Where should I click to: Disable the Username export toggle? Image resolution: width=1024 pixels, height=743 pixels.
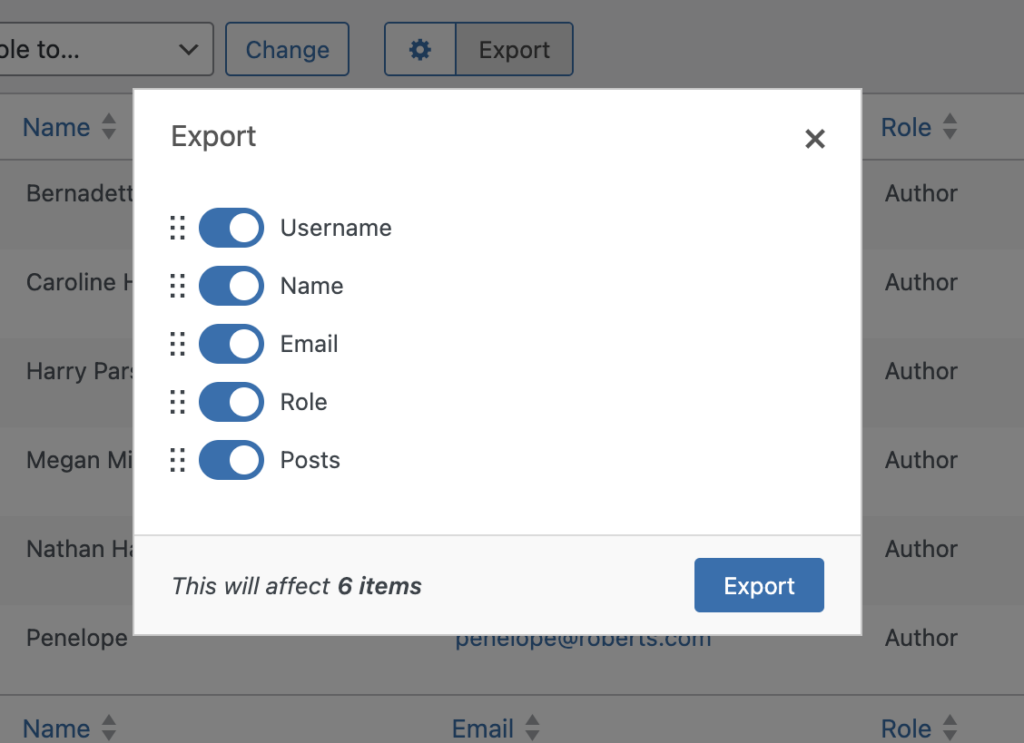click(x=231, y=228)
